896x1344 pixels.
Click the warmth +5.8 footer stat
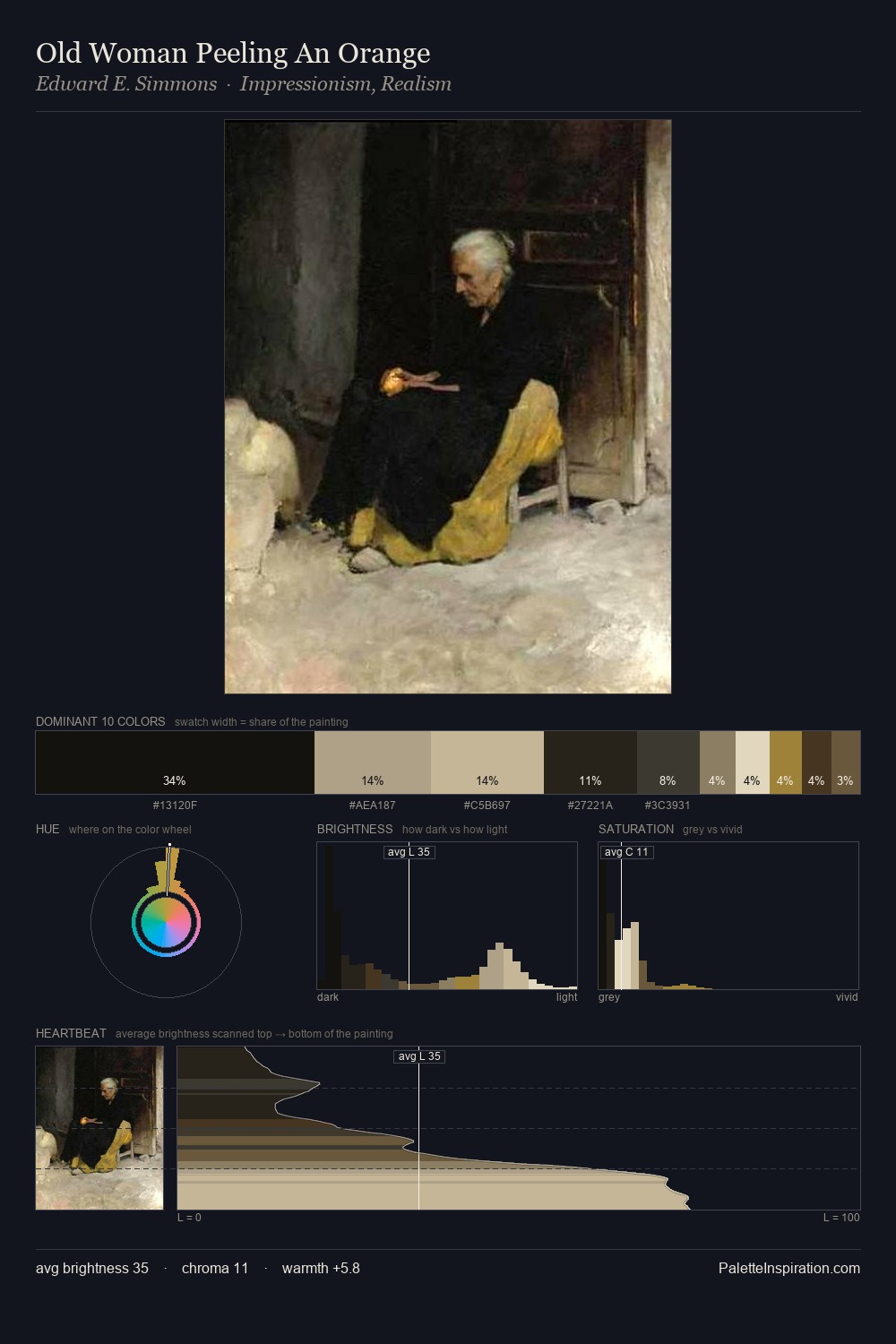(321, 1269)
